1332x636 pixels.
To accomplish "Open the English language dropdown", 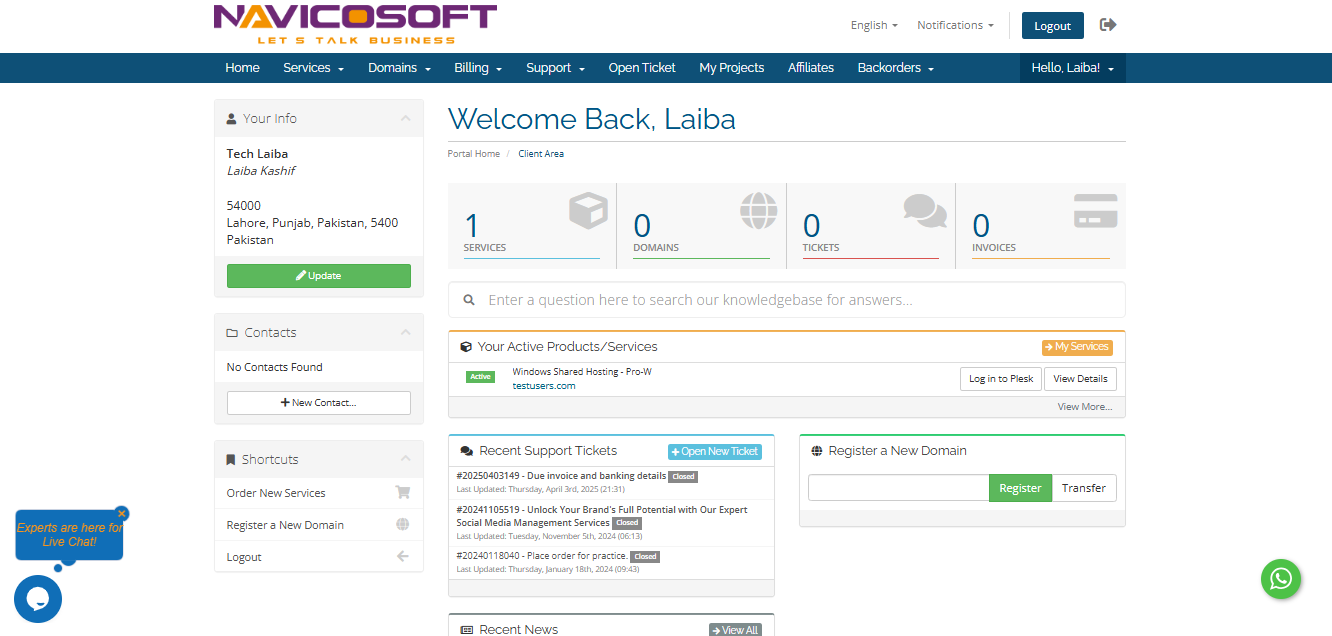I will 873,25.
